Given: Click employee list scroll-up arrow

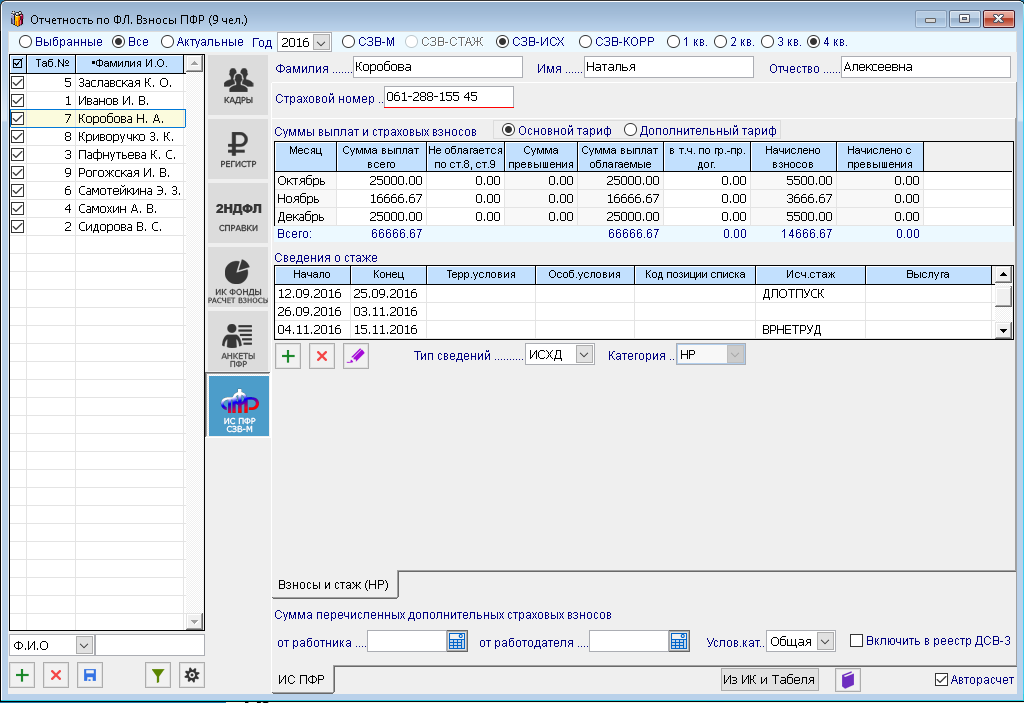Looking at the screenshot, I should pyautogui.click(x=194, y=63).
